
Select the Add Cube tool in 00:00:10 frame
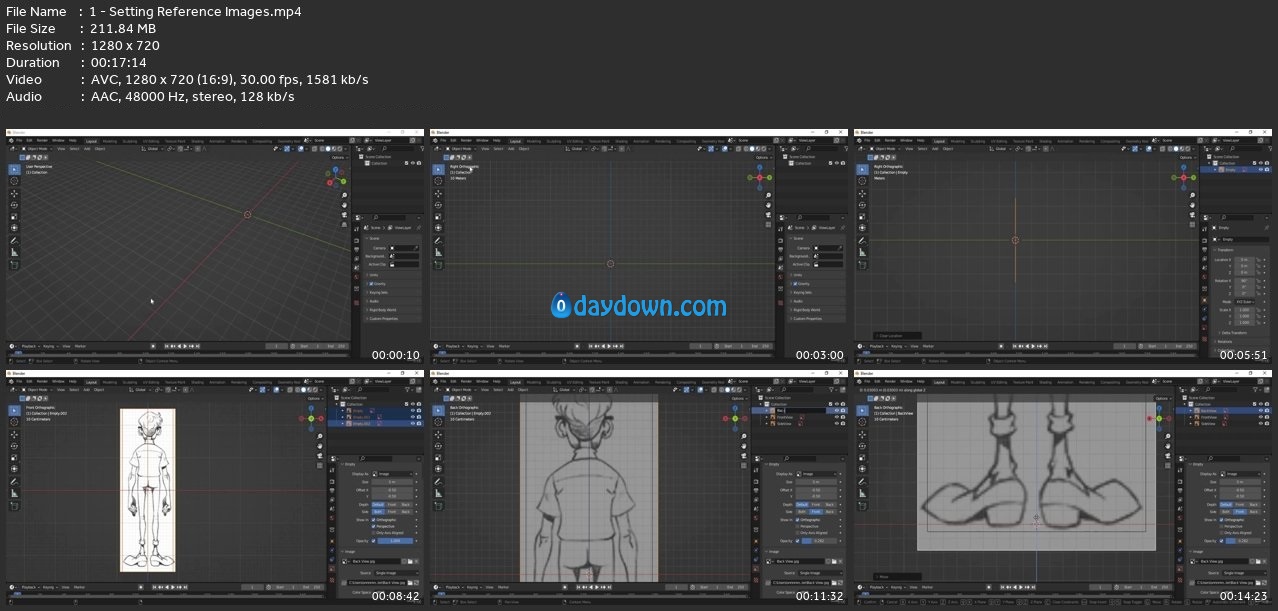click(14, 265)
